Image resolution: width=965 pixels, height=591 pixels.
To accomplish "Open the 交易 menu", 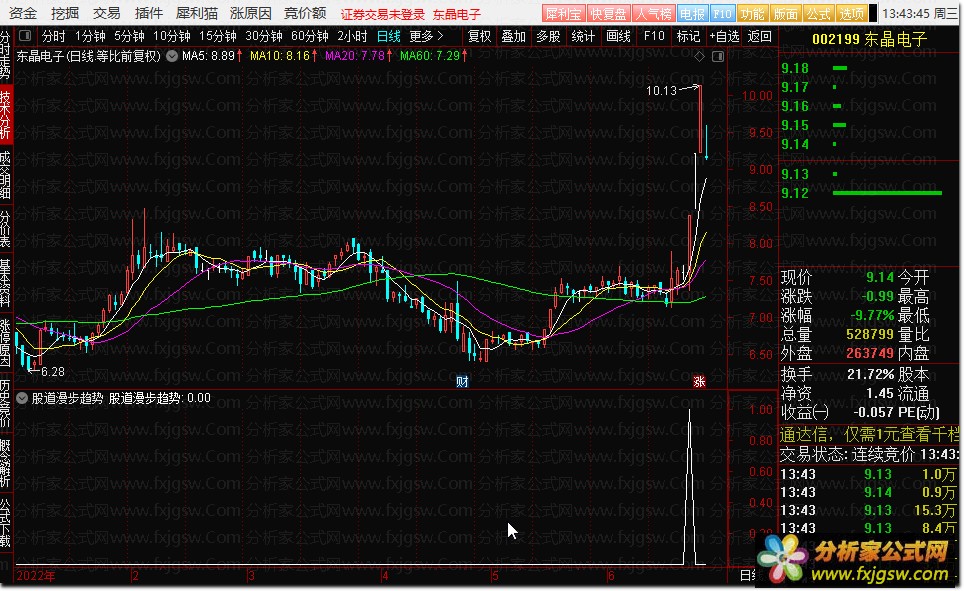I will point(106,13).
